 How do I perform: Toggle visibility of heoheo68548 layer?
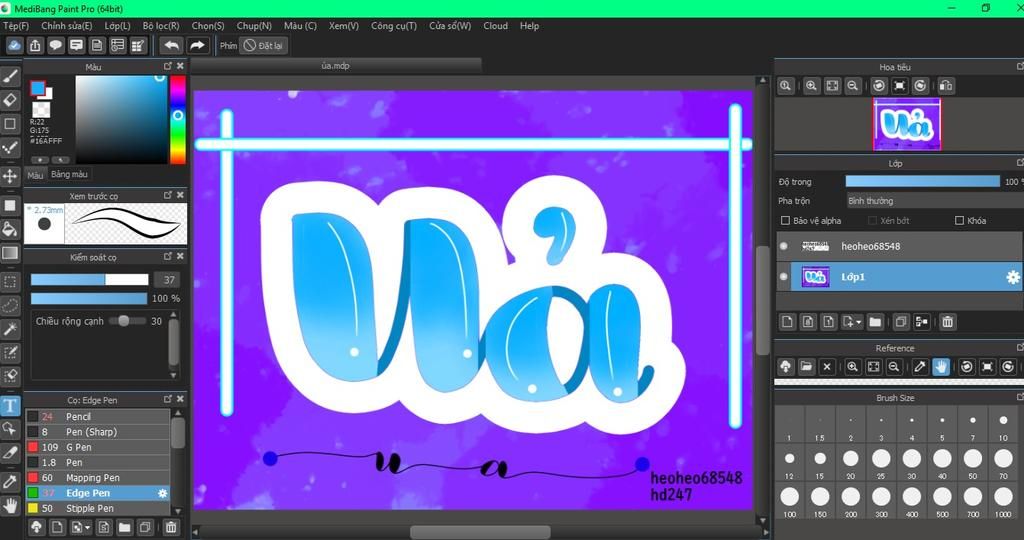784,246
